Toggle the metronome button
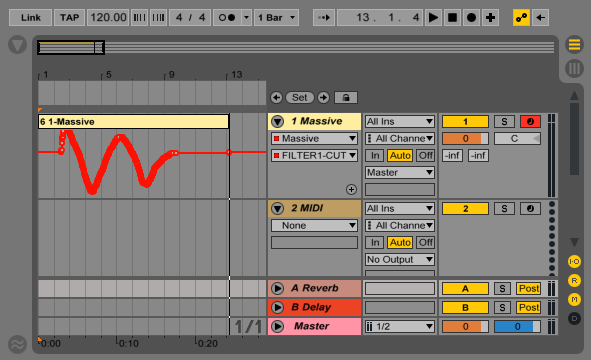The image size is (591, 360). pyautogui.click(x=227, y=18)
